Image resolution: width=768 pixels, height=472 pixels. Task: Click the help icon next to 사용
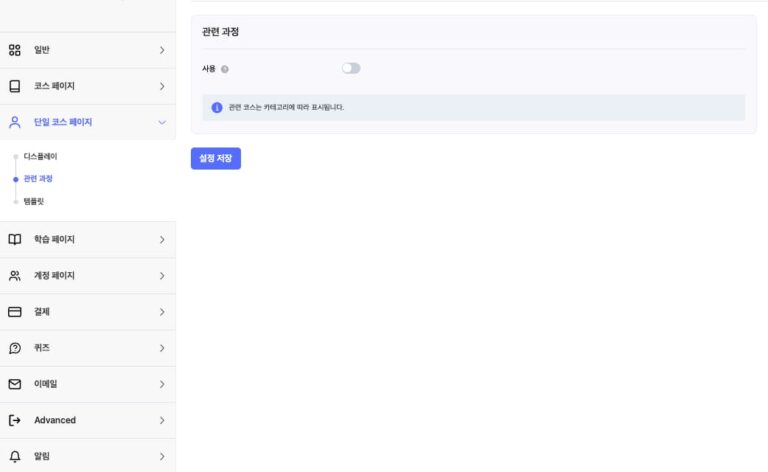point(224,69)
